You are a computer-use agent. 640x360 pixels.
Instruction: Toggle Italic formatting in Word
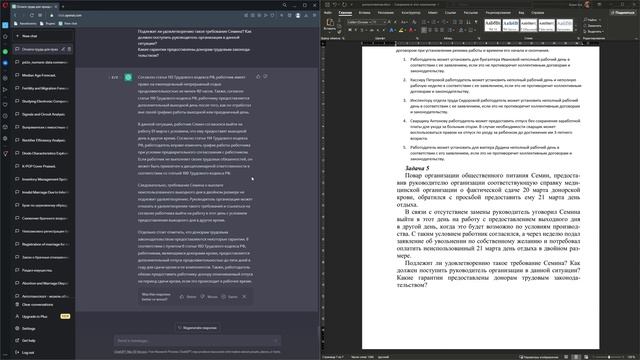356,30
